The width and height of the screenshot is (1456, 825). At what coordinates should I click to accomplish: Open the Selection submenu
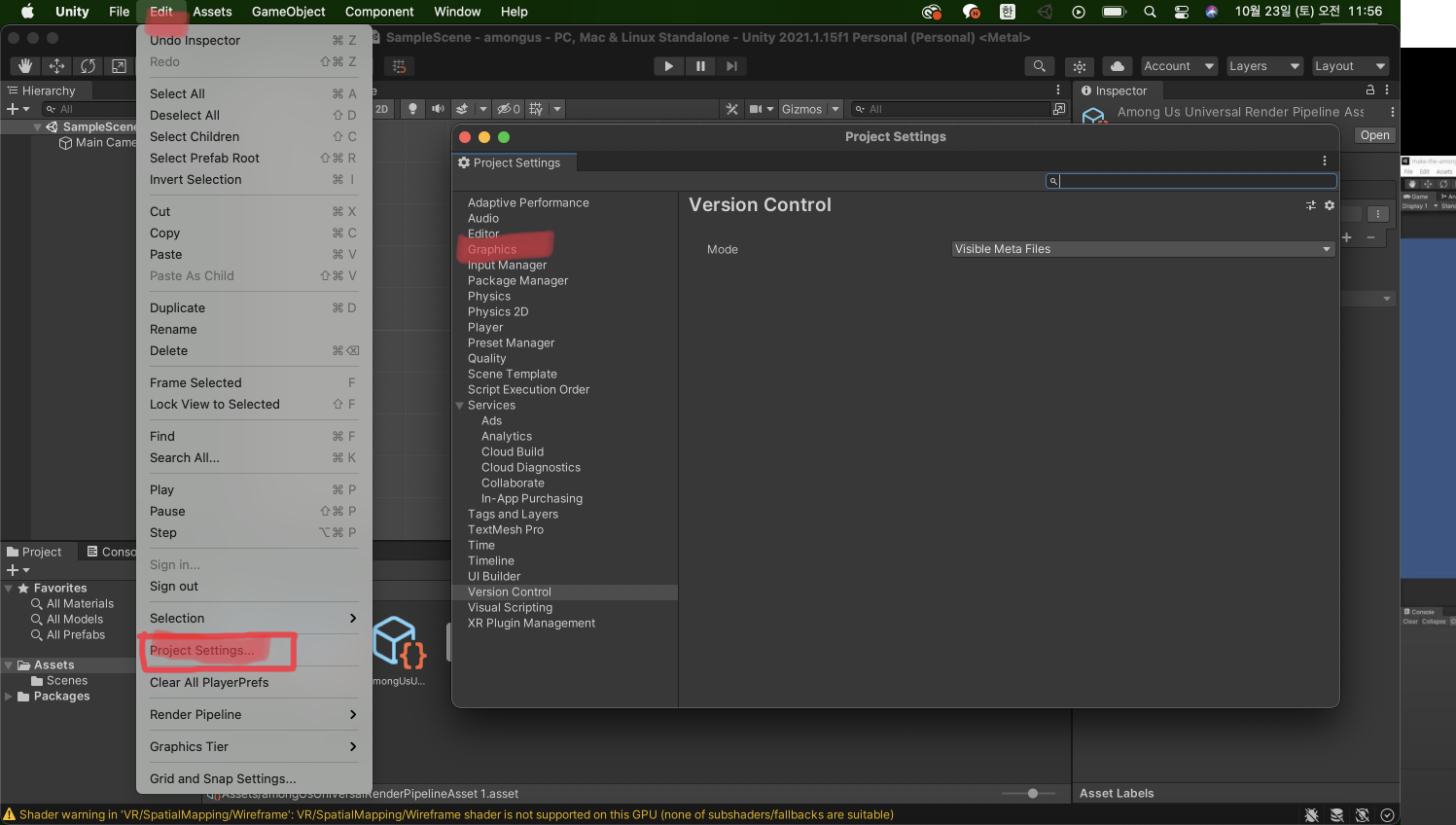(254, 618)
